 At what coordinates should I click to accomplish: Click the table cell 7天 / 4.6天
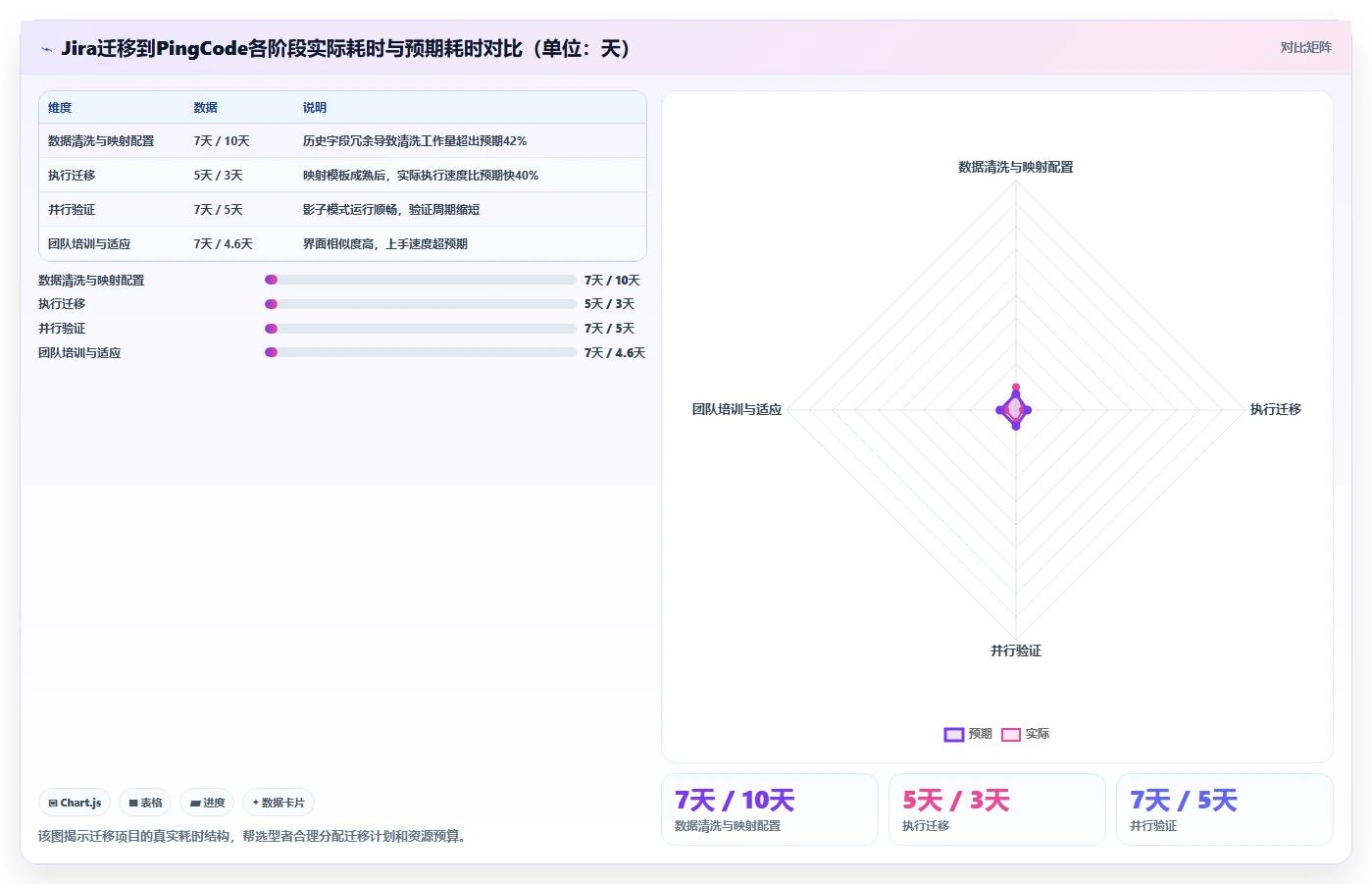(224, 244)
